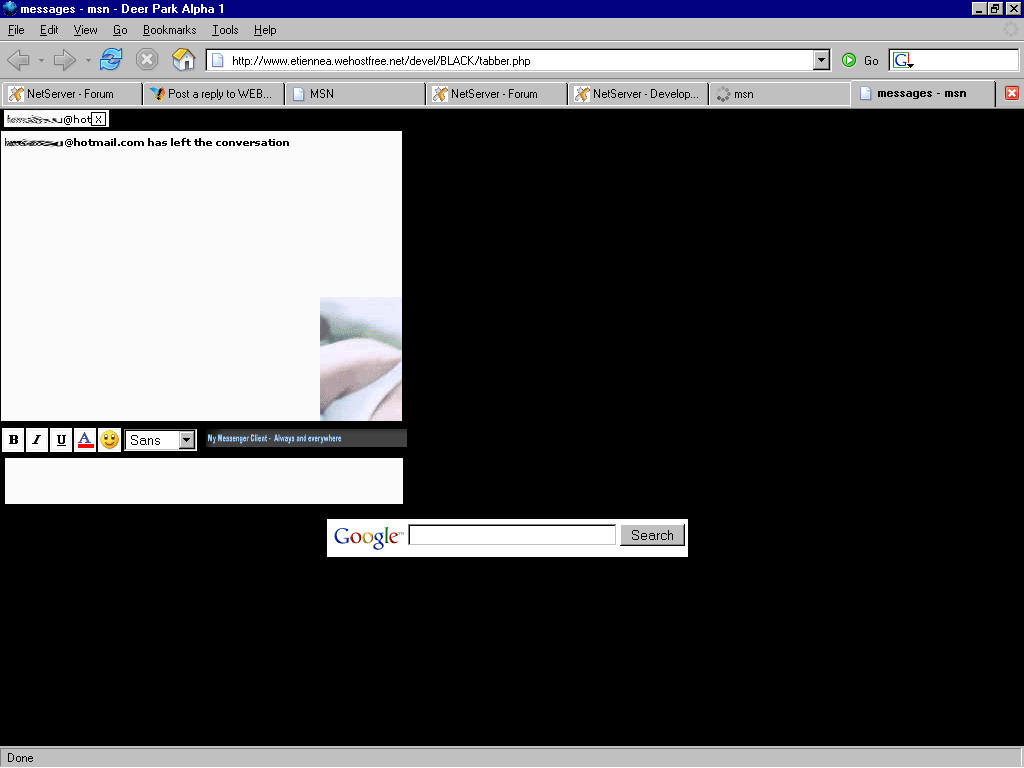Open the Forward button history dropdown
Viewport: 1024px width, 768px height.
88,61
